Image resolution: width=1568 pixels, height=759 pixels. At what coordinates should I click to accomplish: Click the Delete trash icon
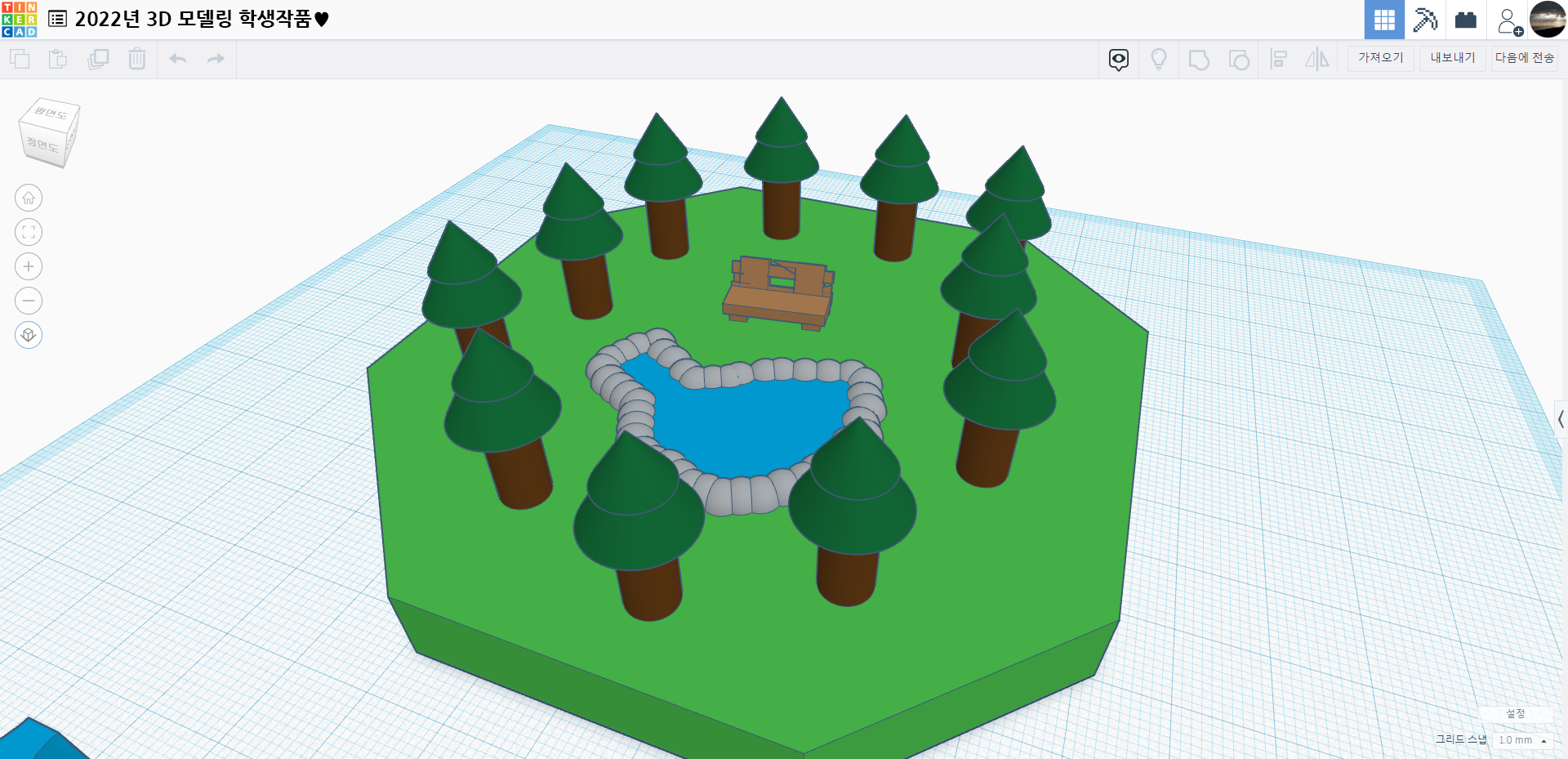[137, 59]
